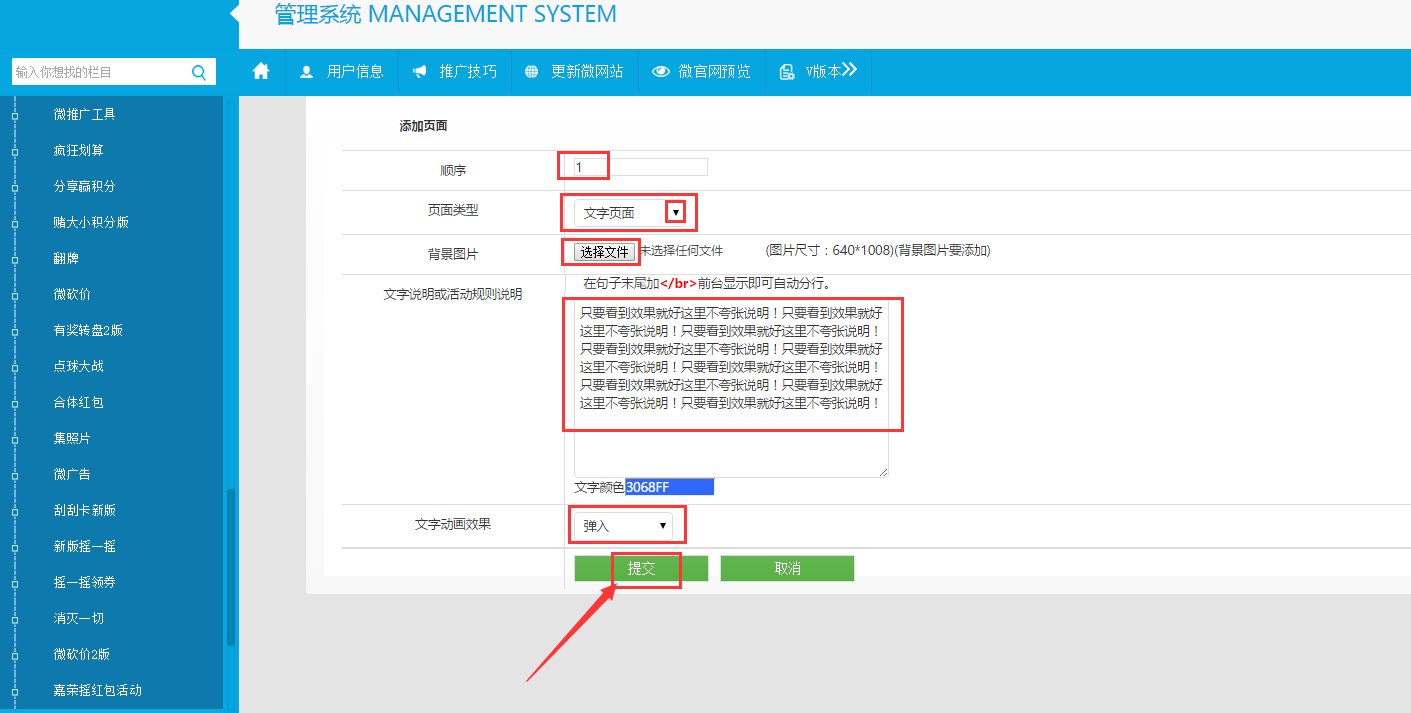Viewport: 1411px width, 713px height.
Task: Open the 微推广工具 sidebar item
Action: [84, 114]
